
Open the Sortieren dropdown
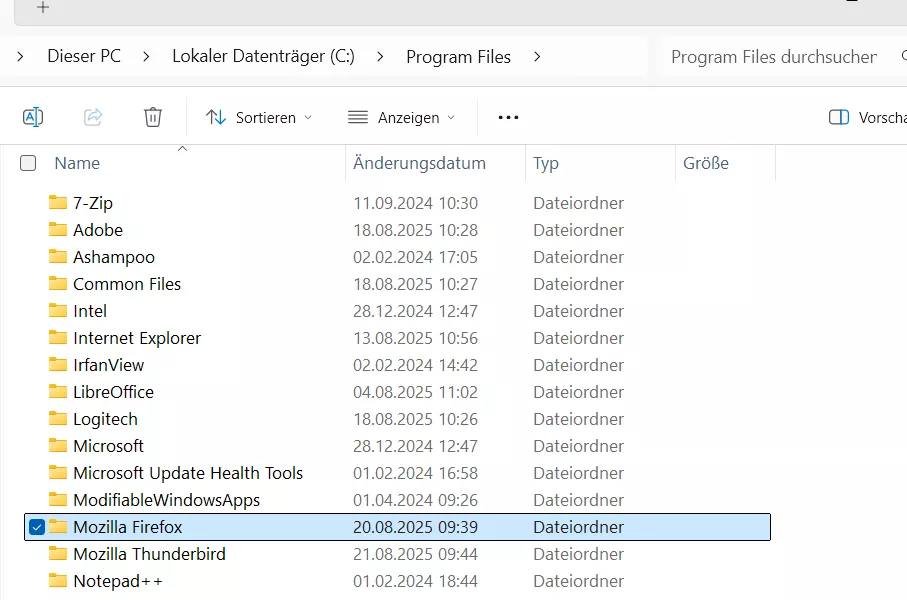(x=259, y=117)
